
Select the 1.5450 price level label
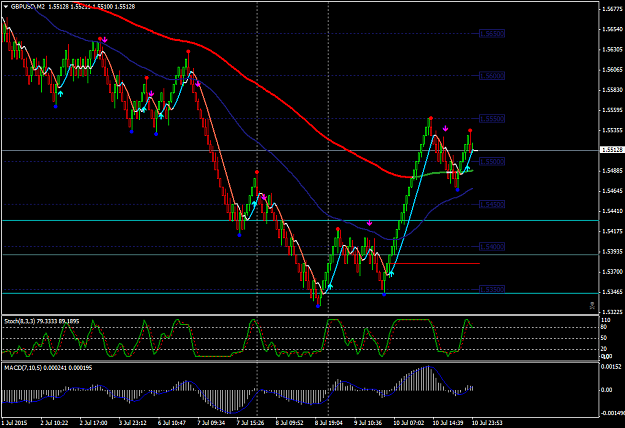point(492,205)
